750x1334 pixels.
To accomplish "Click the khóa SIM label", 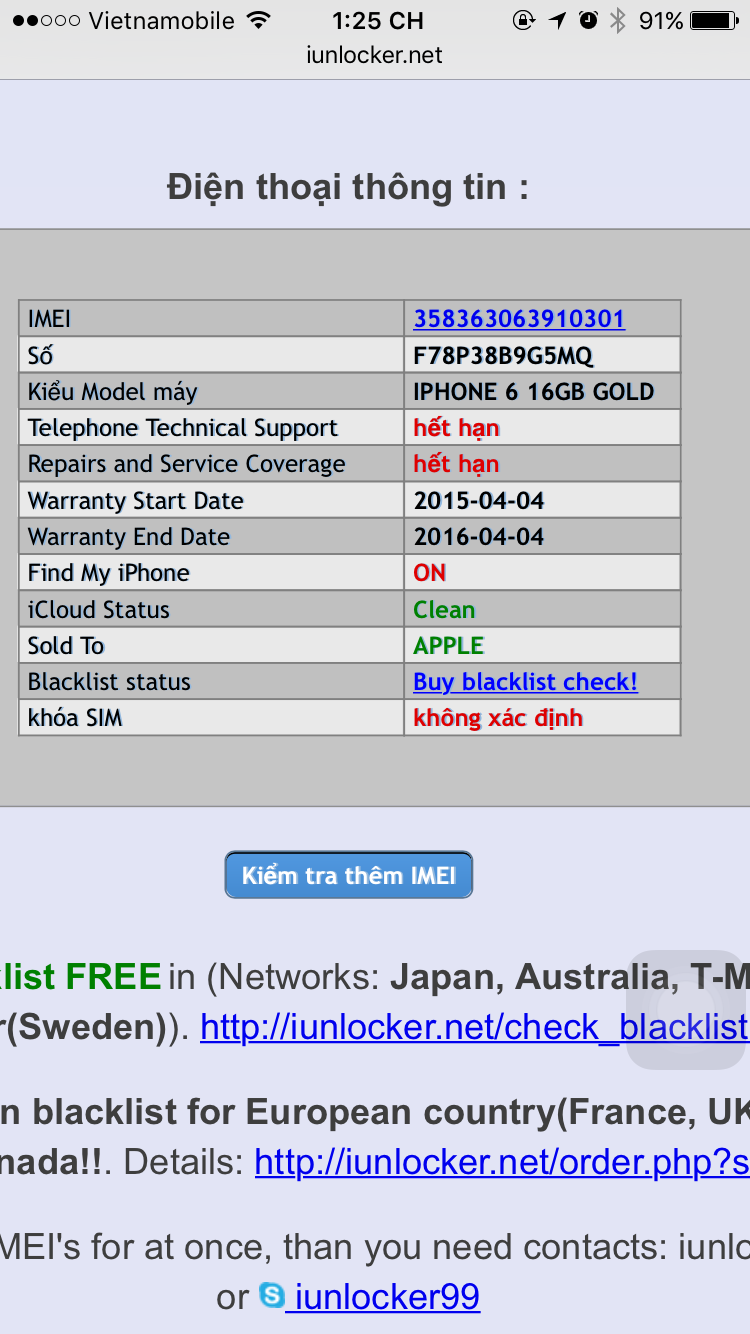I will point(75,718).
